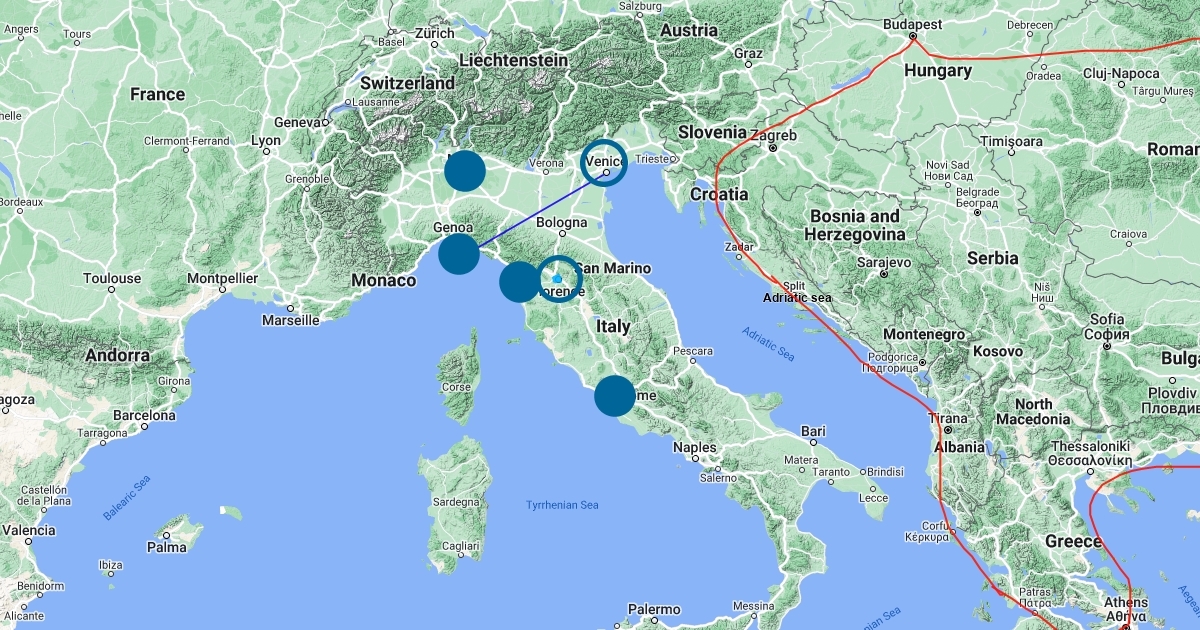Click the 'Naples' city label

pos(694,447)
